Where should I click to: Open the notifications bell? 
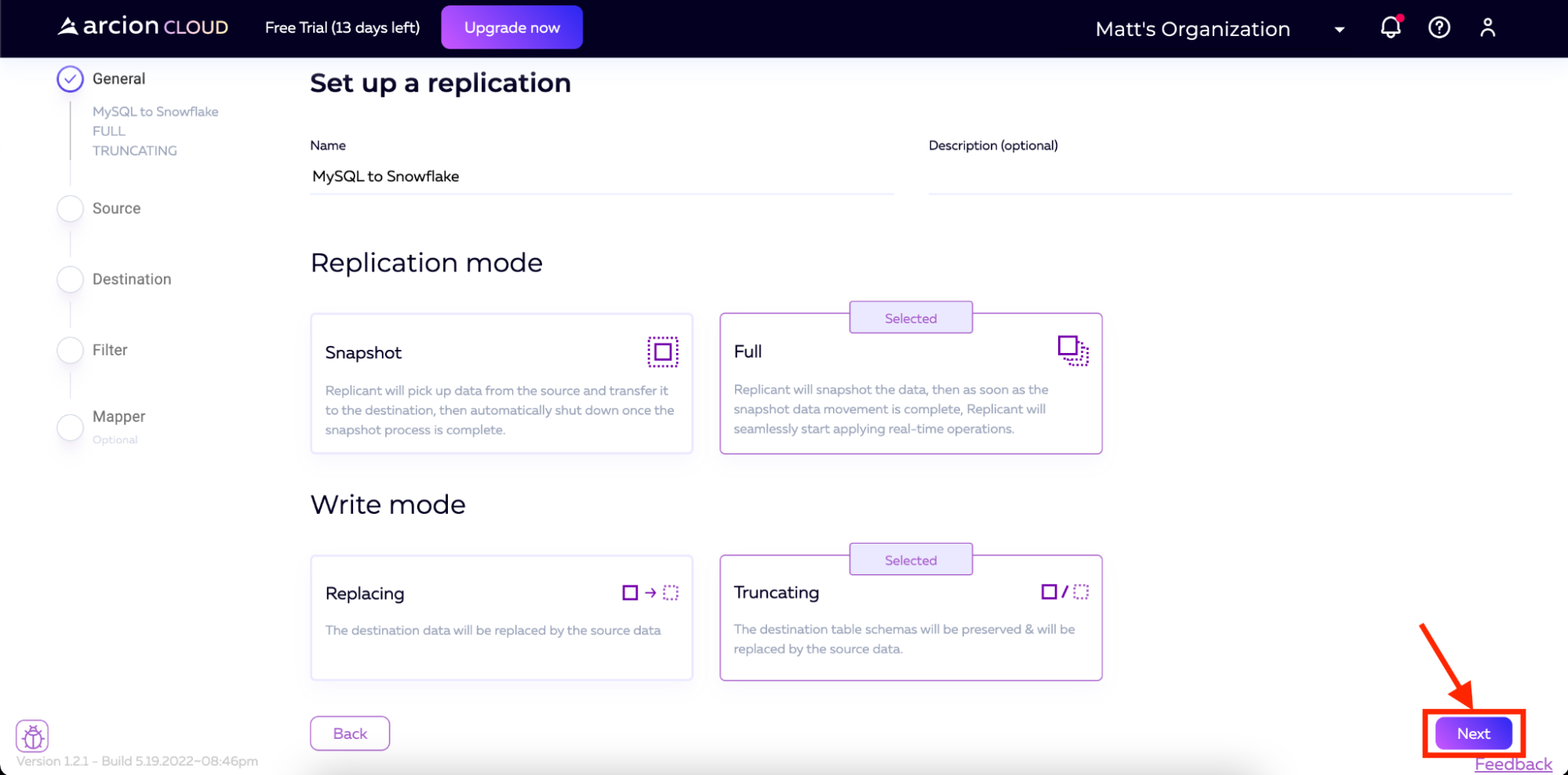pos(1390,28)
